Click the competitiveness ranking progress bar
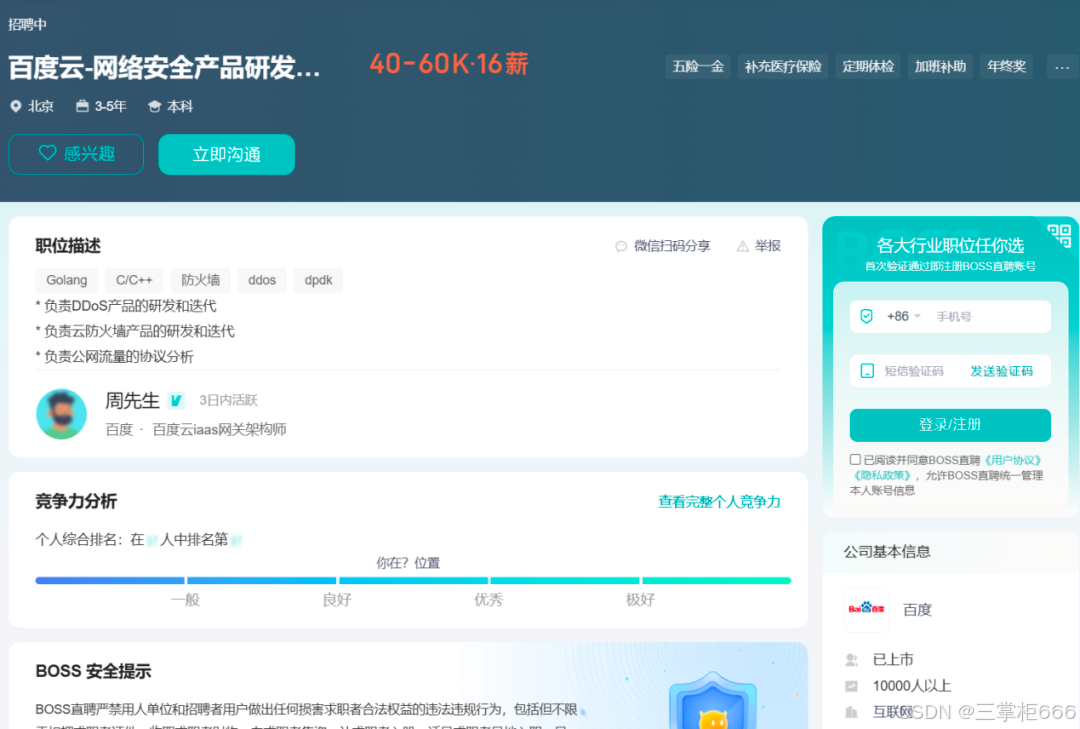 pos(413,581)
